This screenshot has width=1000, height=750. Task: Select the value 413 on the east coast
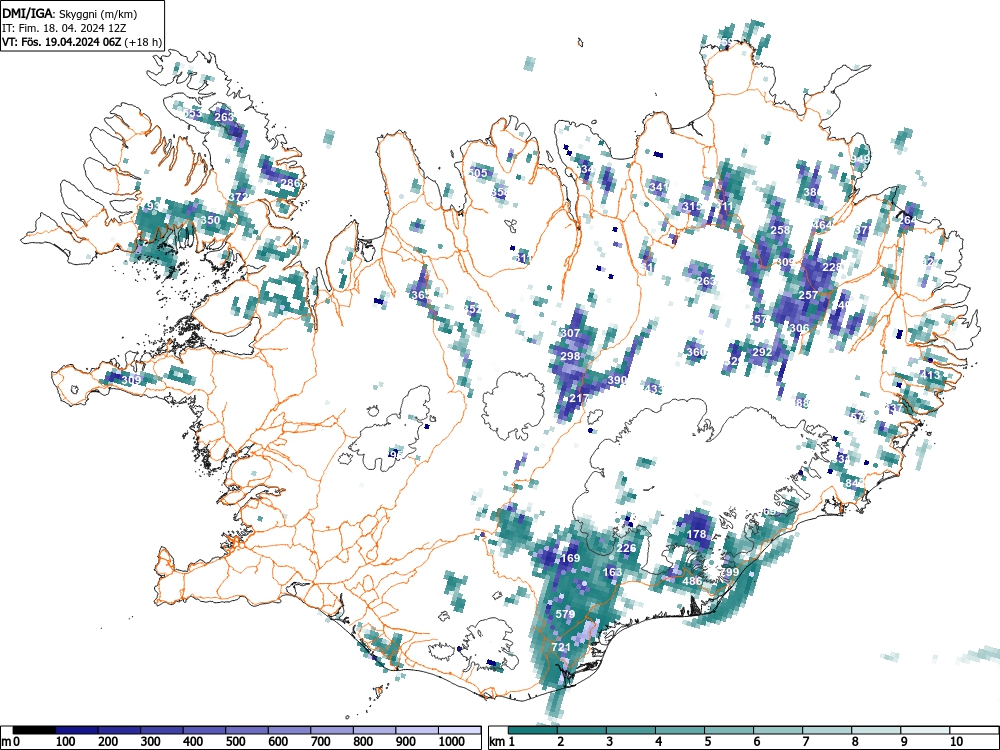tap(930, 375)
